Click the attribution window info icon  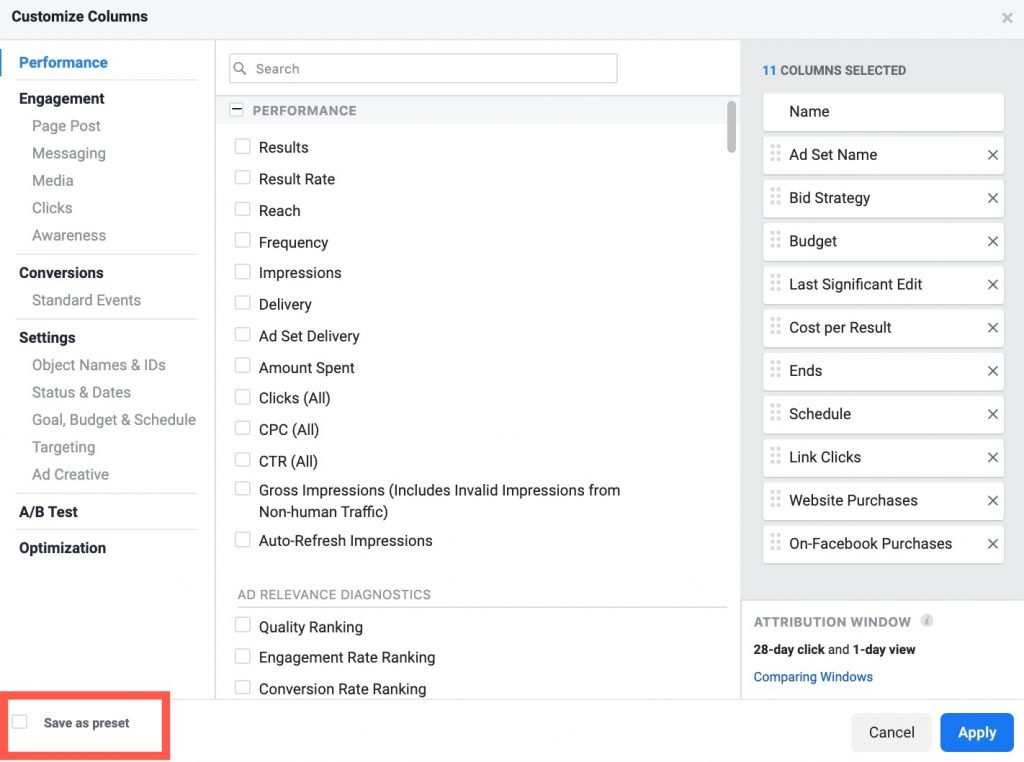click(x=927, y=620)
